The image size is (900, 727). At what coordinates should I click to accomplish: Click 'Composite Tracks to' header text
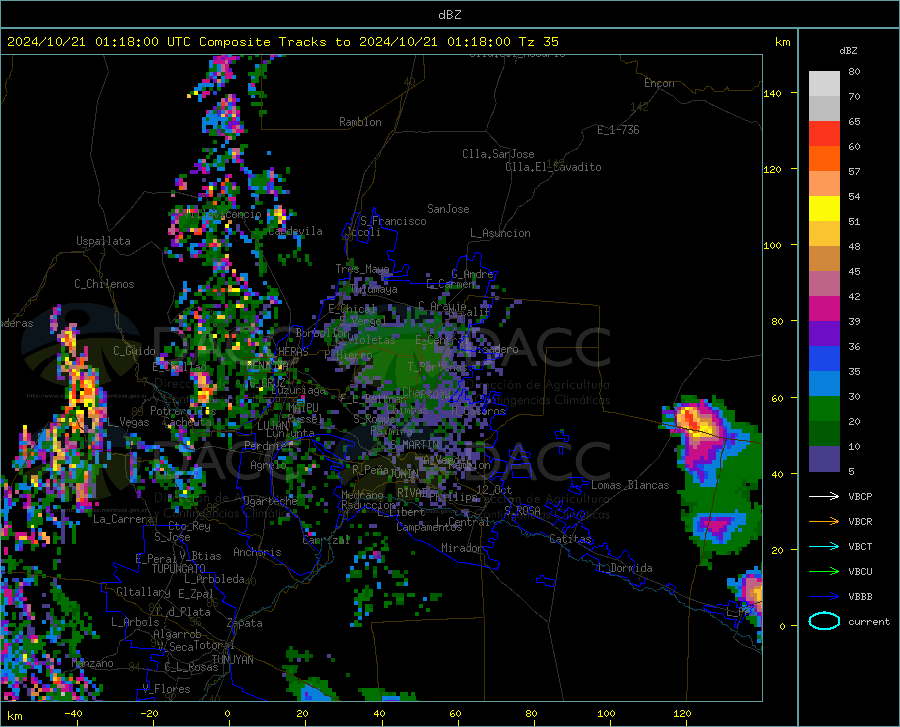tap(275, 42)
